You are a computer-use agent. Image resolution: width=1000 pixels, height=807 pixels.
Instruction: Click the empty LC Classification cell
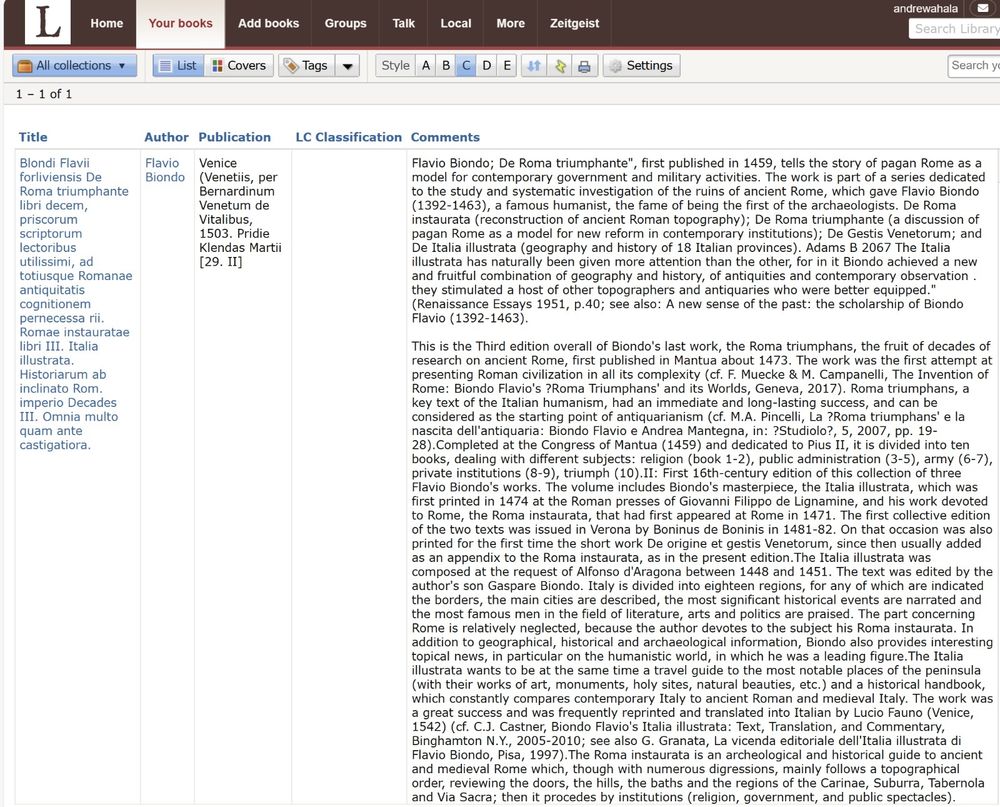pyautogui.click(x=349, y=475)
